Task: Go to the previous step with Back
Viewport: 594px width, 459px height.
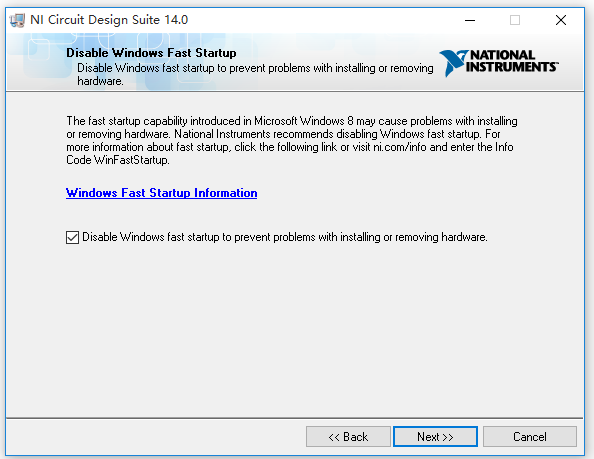Action: pyautogui.click(x=348, y=437)
